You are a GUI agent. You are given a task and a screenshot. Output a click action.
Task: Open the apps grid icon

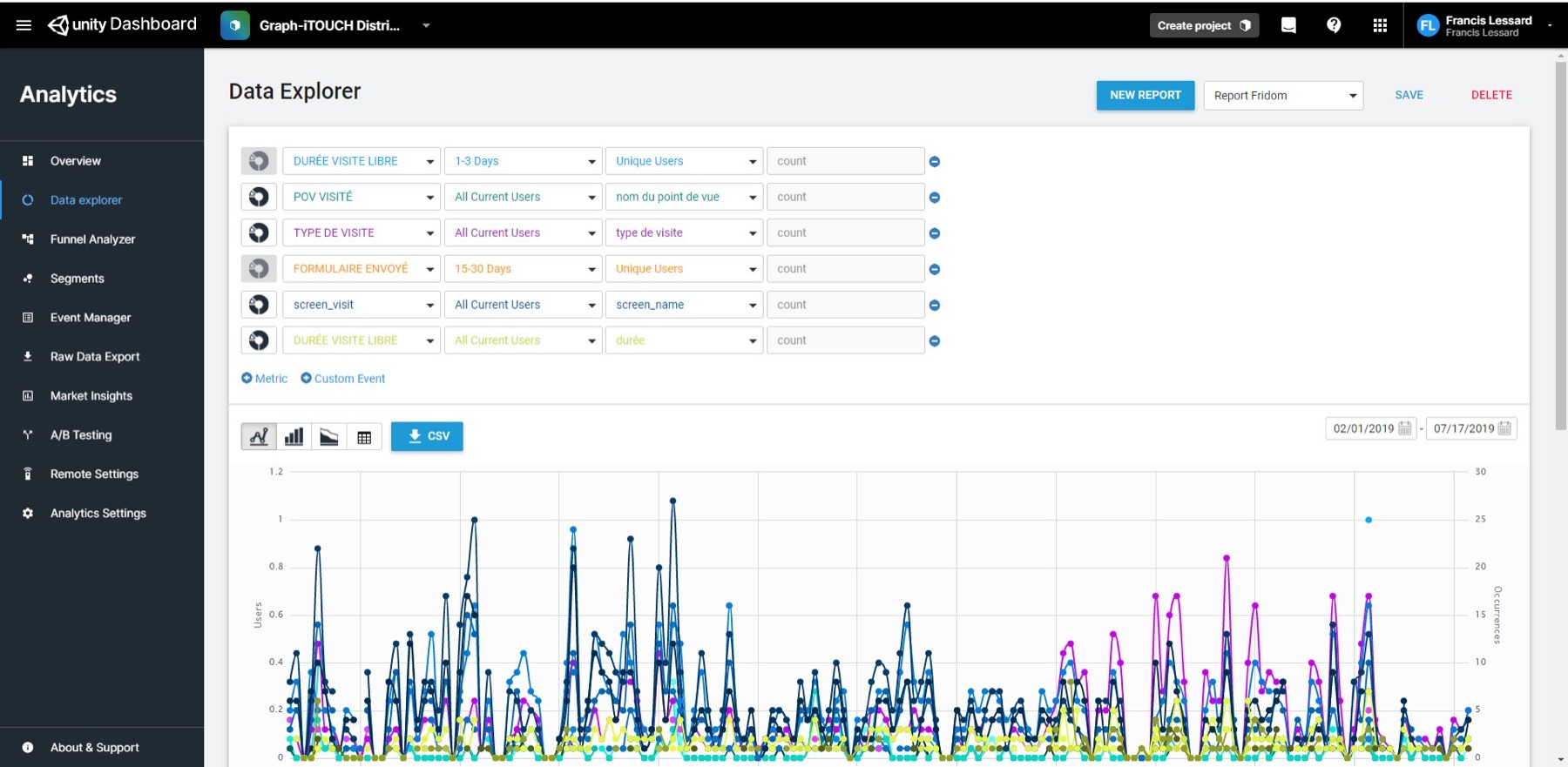click(x=1380, y=25)
